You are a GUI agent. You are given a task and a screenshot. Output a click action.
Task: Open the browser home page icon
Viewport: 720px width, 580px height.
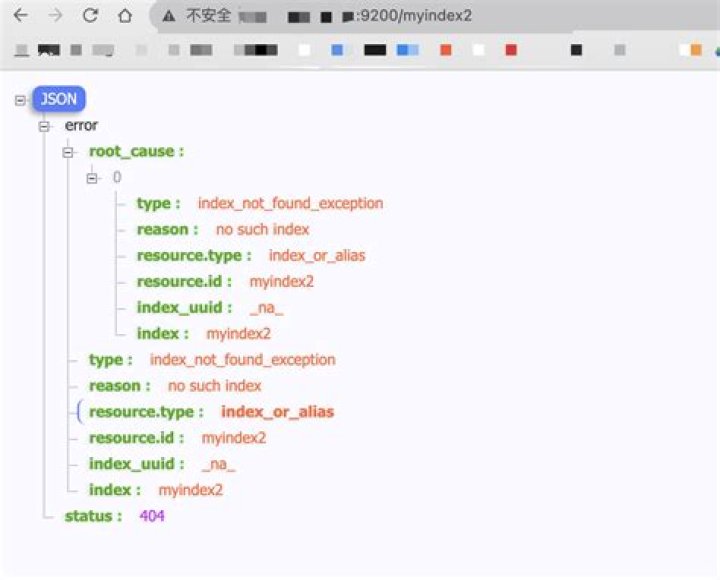click(x=124, y=16)
